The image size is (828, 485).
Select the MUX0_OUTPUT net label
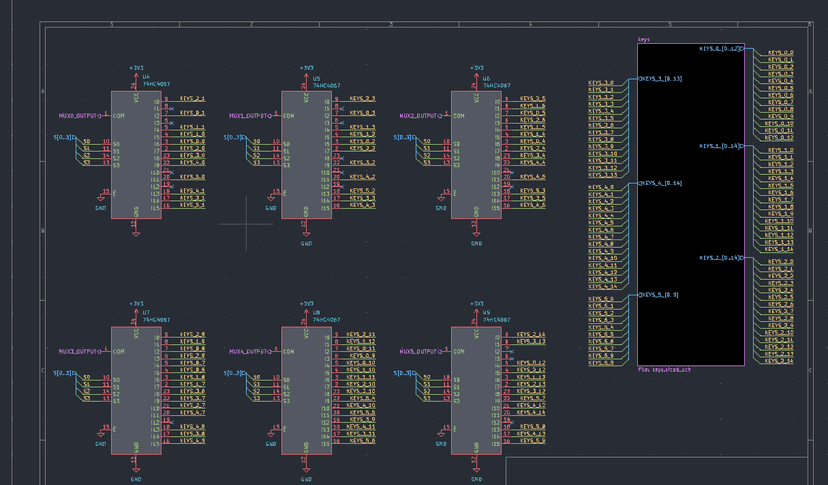coord(80,116)
